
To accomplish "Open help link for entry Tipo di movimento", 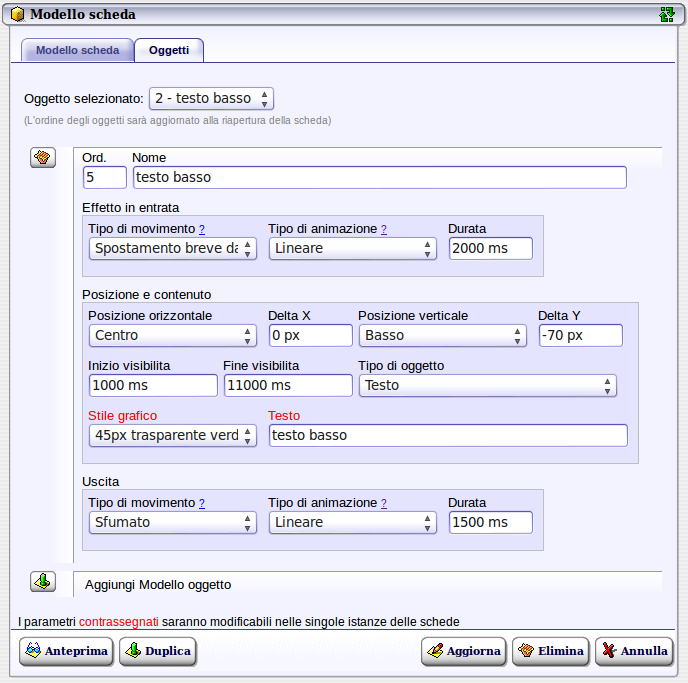I will pos(202,229).
